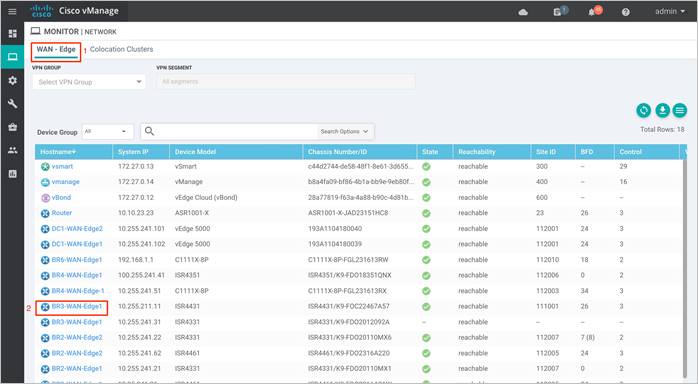Image resolution: width=698 pixels, height=384 pixels.
Task: Select the ASR1001-X device model cell
Action: tap(192, 213)
